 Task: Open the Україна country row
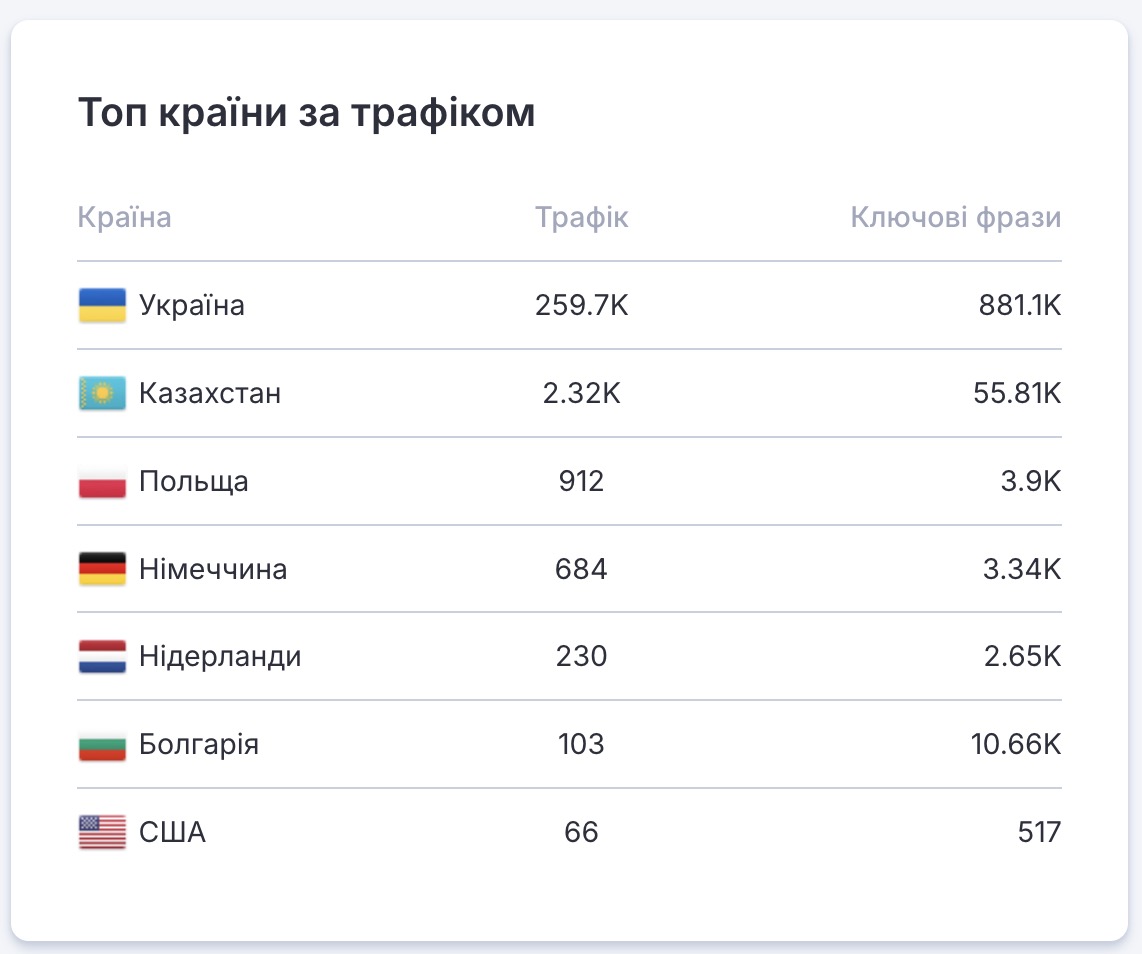coord(192,305)
